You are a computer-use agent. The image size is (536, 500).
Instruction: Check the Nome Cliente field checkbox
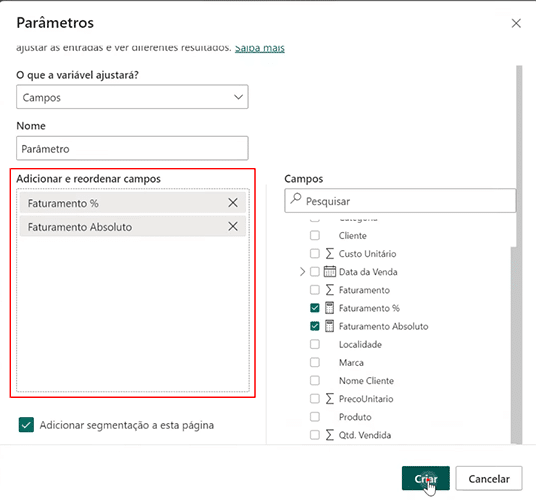(314, 380)
